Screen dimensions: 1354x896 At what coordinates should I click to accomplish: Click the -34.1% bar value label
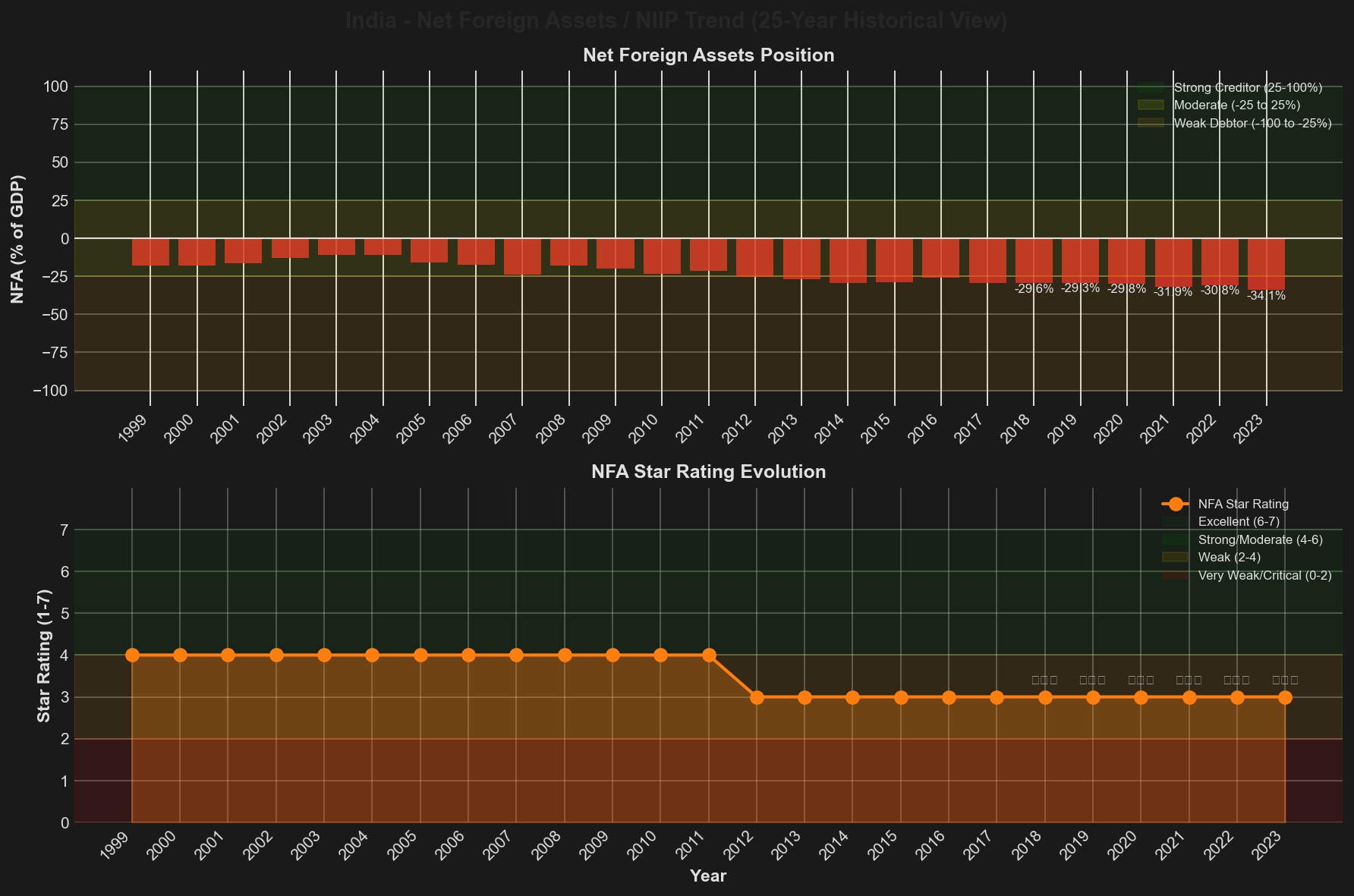click(x=1266, y=296)
